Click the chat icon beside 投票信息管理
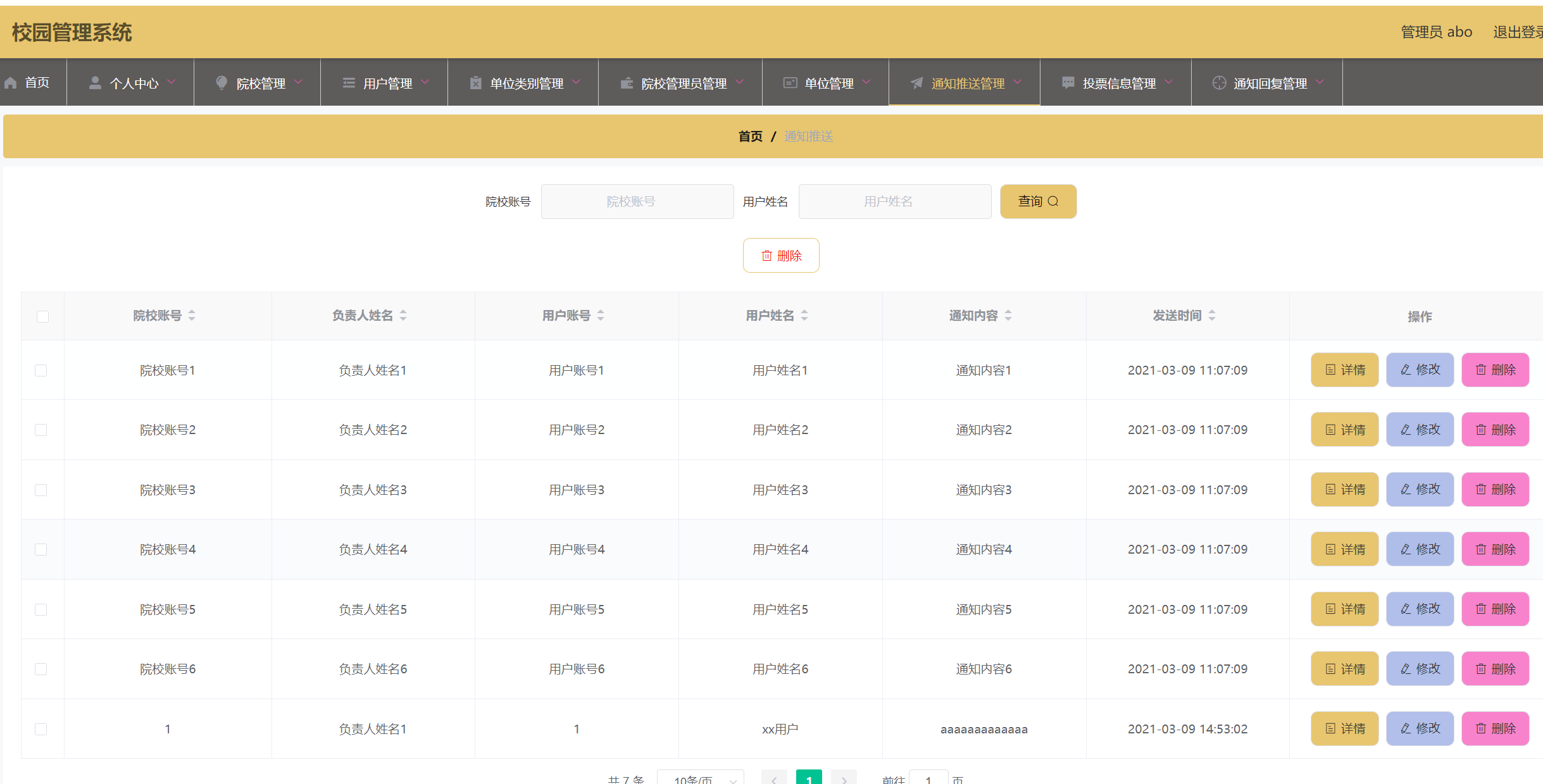Image resolution: width=1543 pixels, height=784 pixels. coord(1068,83)
